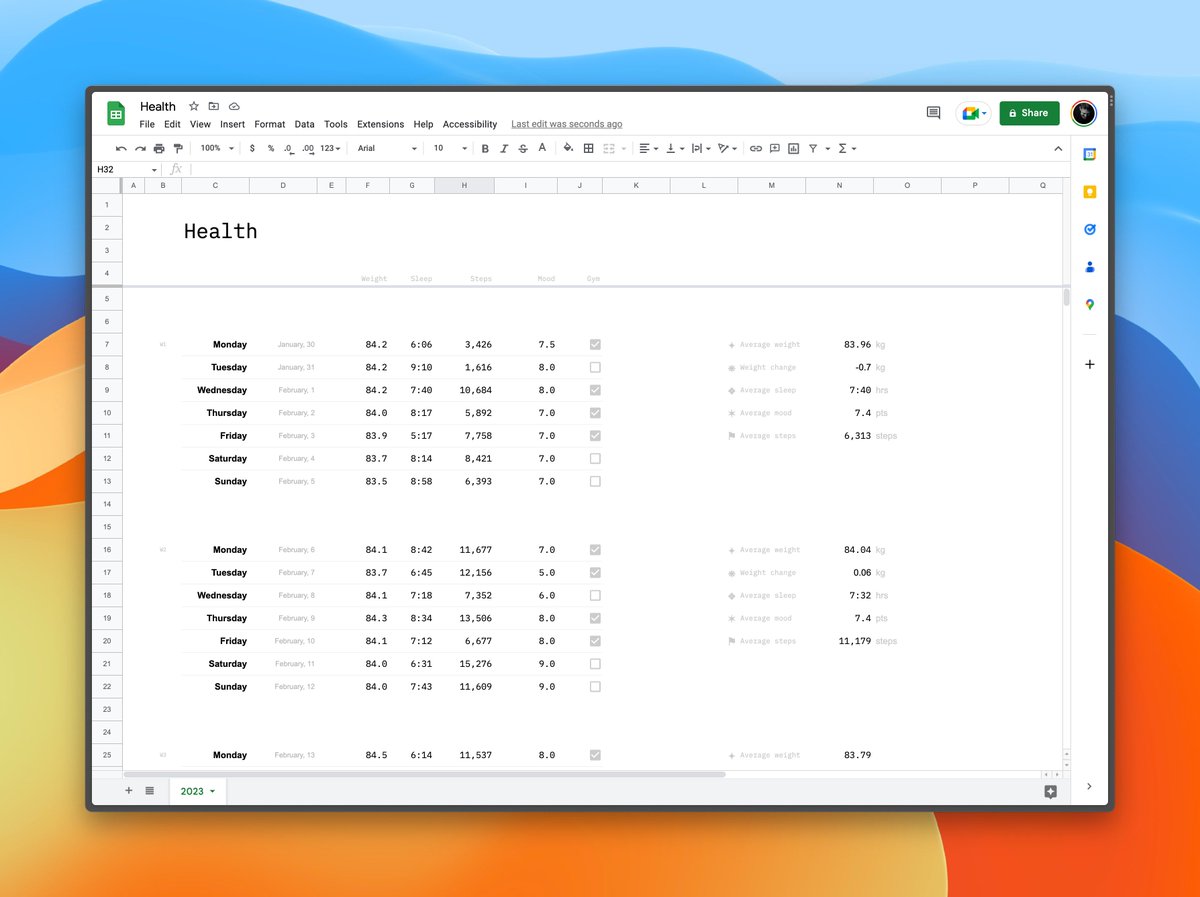Check Gym checkbox for Sunday February 12
The height and width of the screenshot is (897, 1200).
[595, 686]
